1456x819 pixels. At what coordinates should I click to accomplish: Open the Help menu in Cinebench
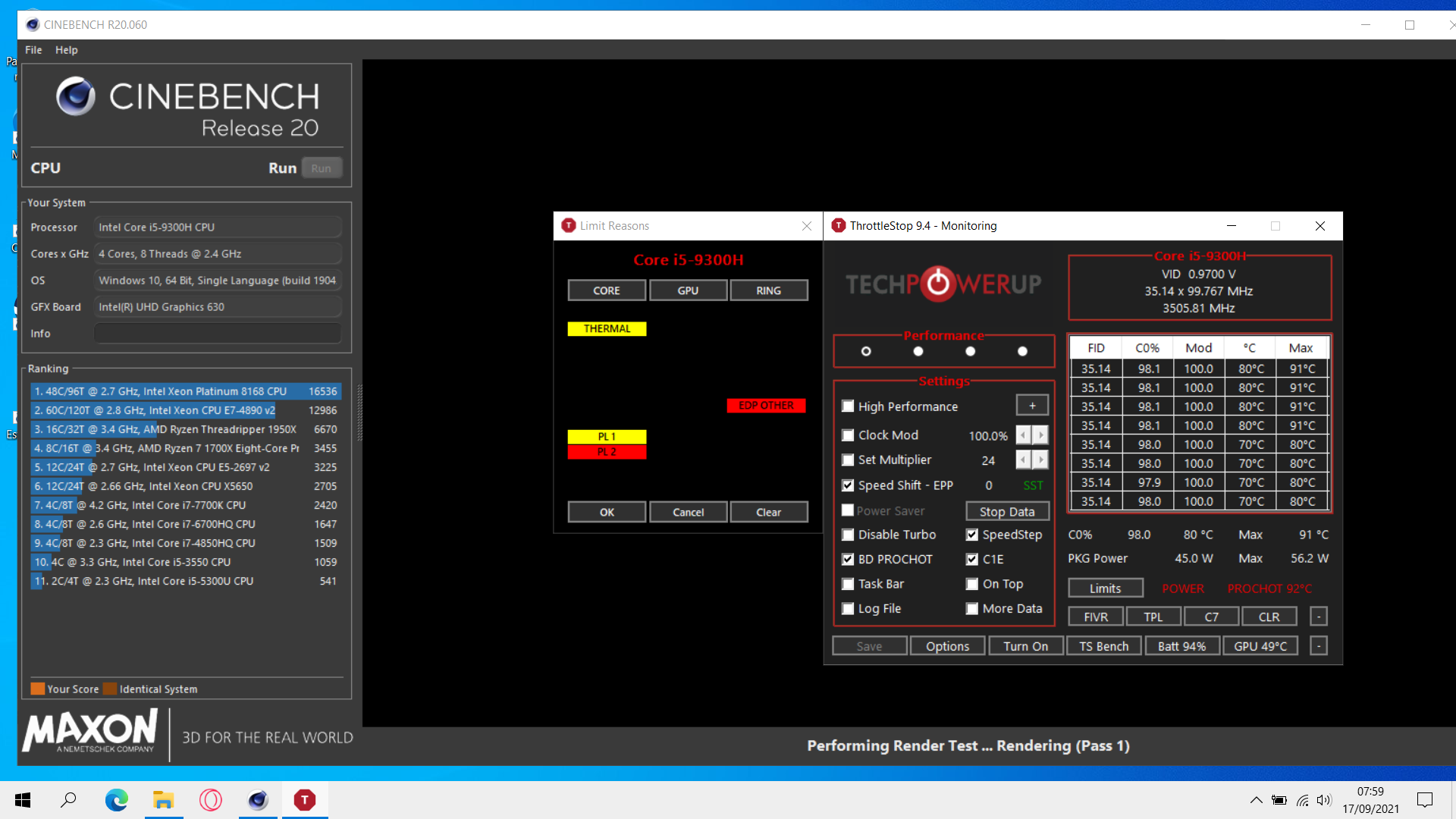point(67,50)
